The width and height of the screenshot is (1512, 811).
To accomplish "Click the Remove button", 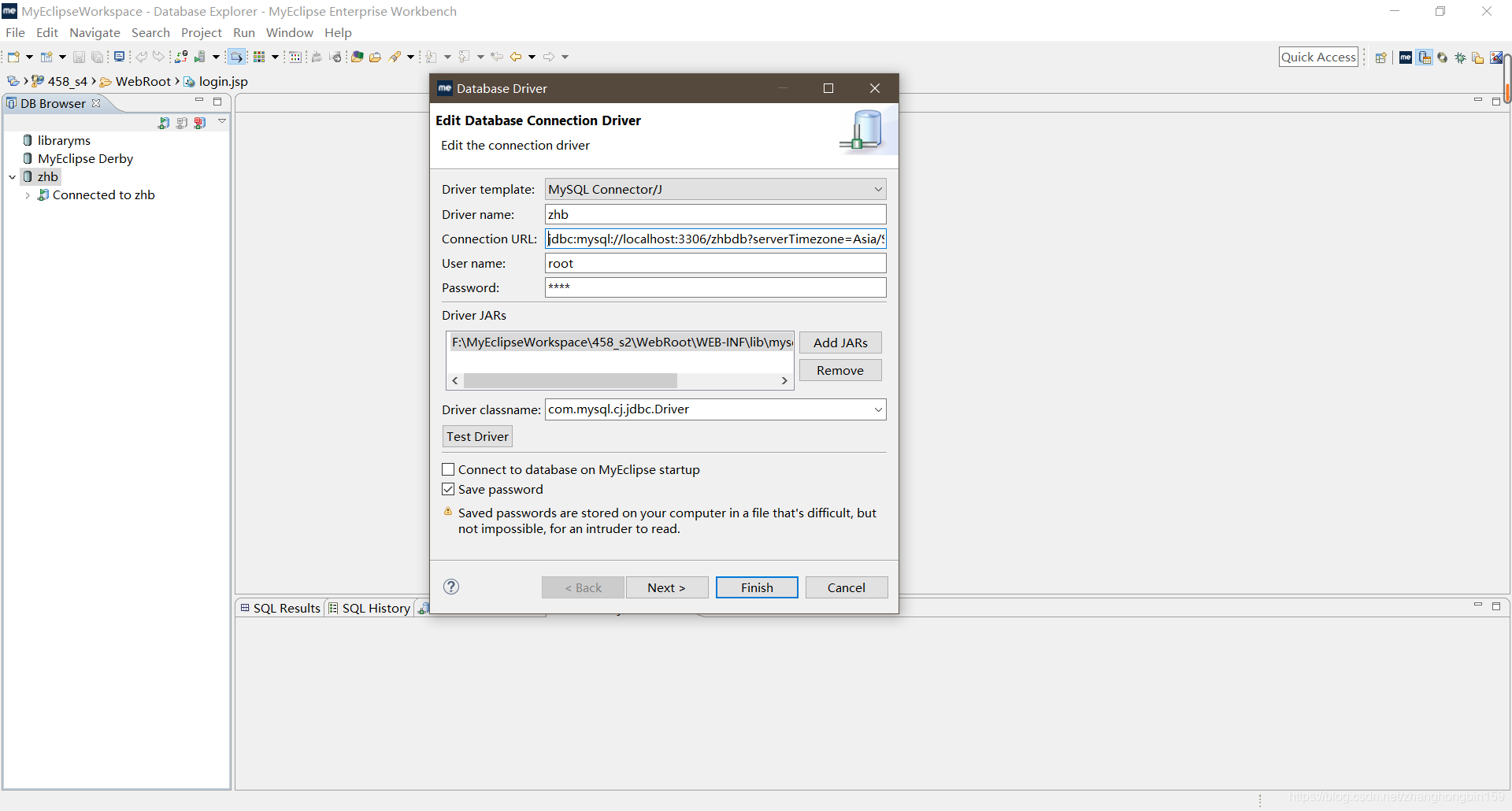I will click(x=840, y=370).
